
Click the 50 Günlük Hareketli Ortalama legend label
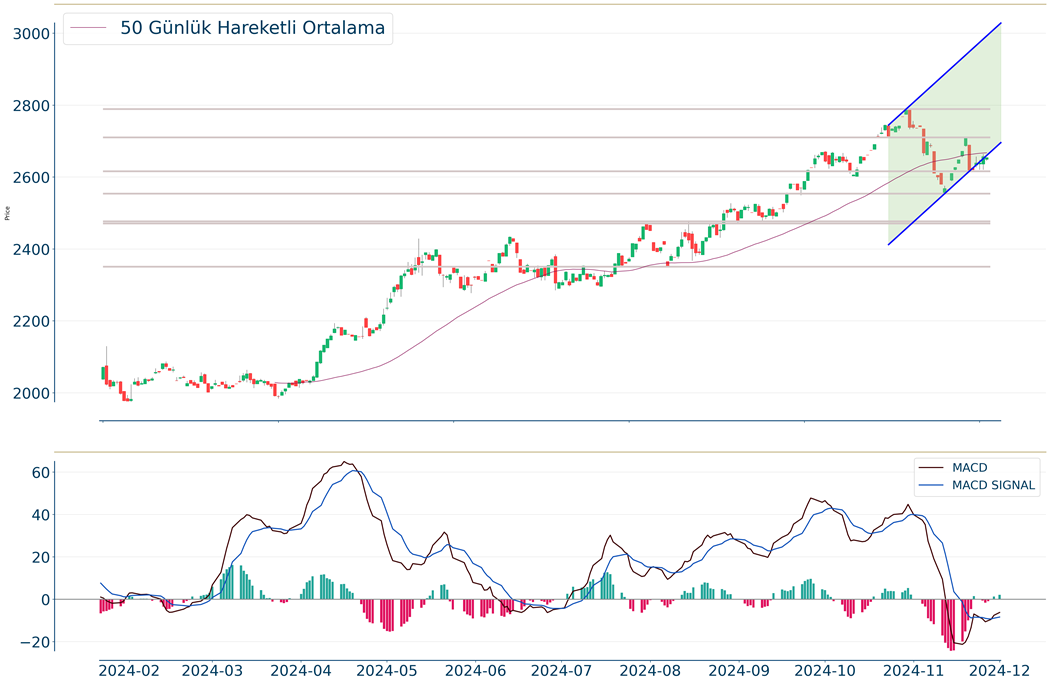252,28
